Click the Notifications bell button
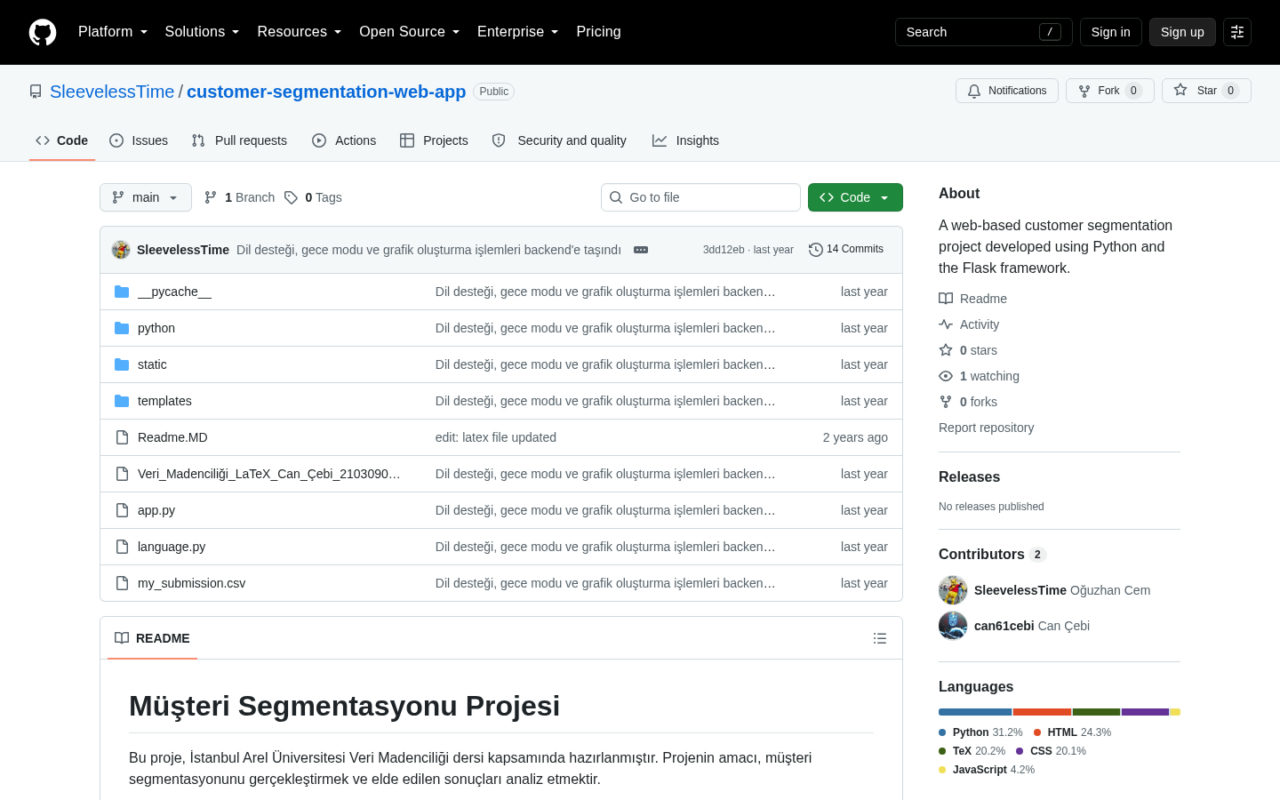 (1007, 91)
